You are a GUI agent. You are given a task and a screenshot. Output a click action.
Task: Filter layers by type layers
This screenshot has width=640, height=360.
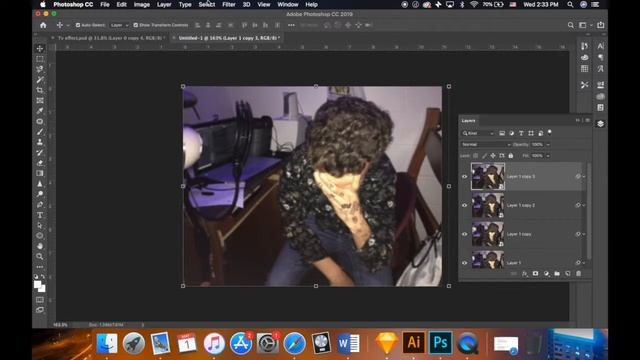tap(521, 133)
